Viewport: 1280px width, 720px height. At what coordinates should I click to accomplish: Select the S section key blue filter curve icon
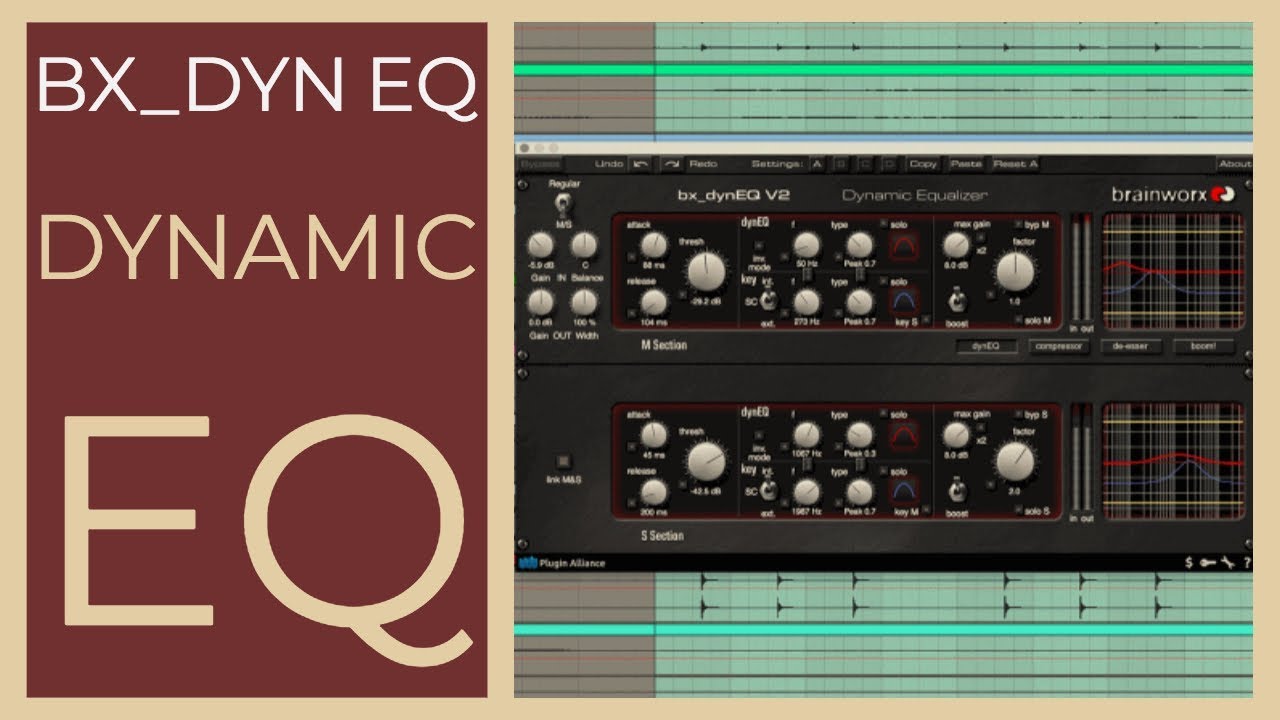[904, 490]
